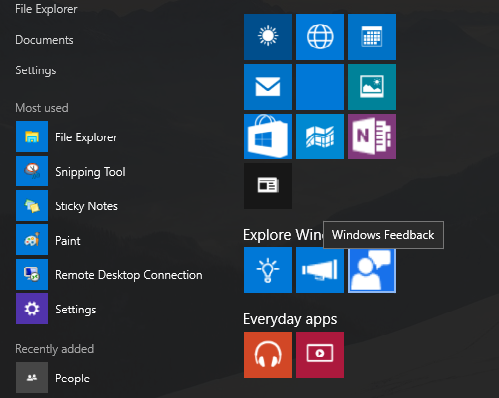Launch the Music headphones tile
This screenshot has width=499, height=398.
click(268, 355)
